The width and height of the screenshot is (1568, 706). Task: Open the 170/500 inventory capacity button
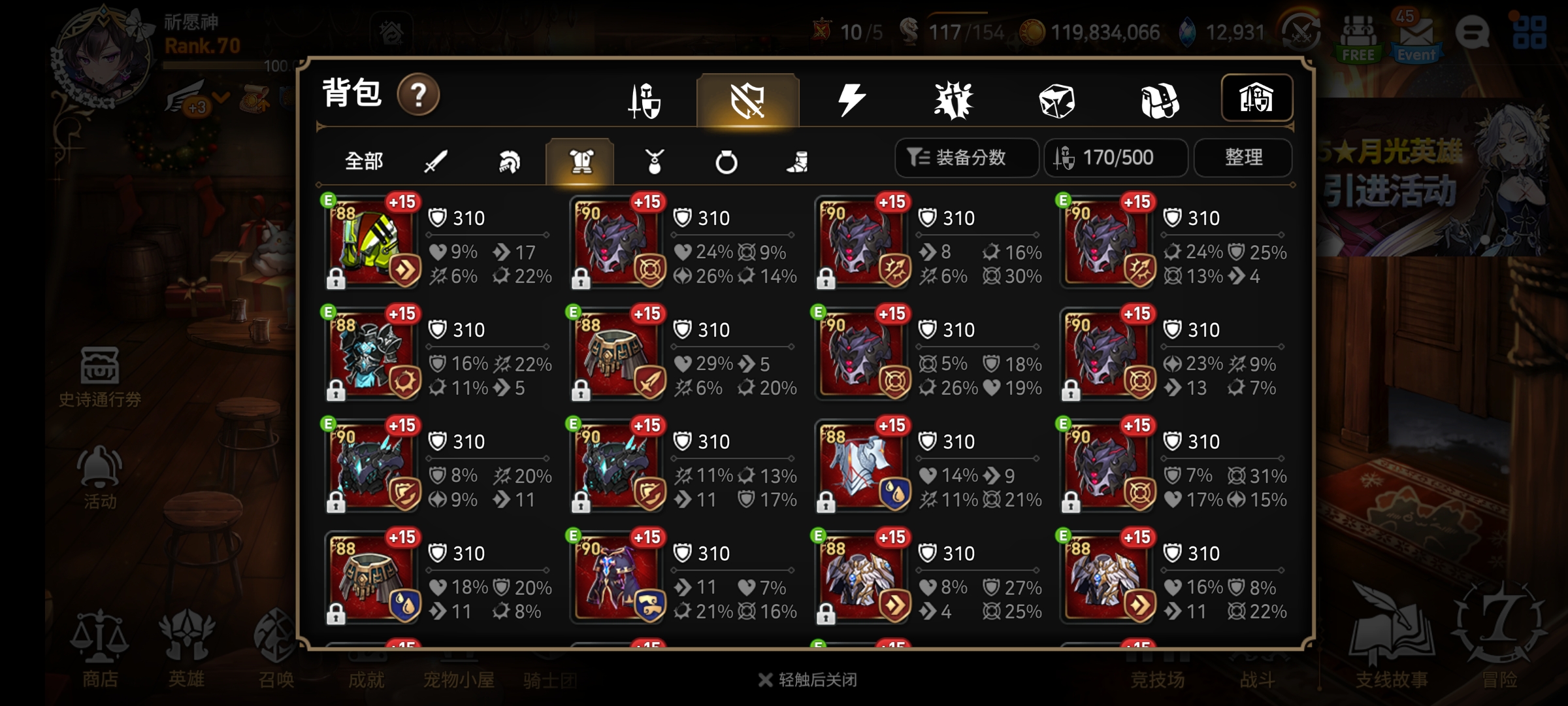click(x=1116, y=158)
